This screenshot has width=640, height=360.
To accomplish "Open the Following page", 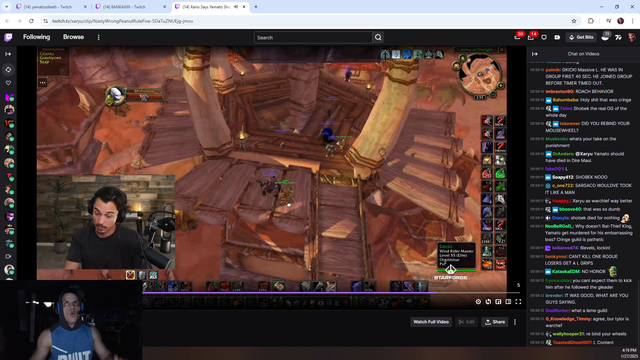I will click(36, 37).
